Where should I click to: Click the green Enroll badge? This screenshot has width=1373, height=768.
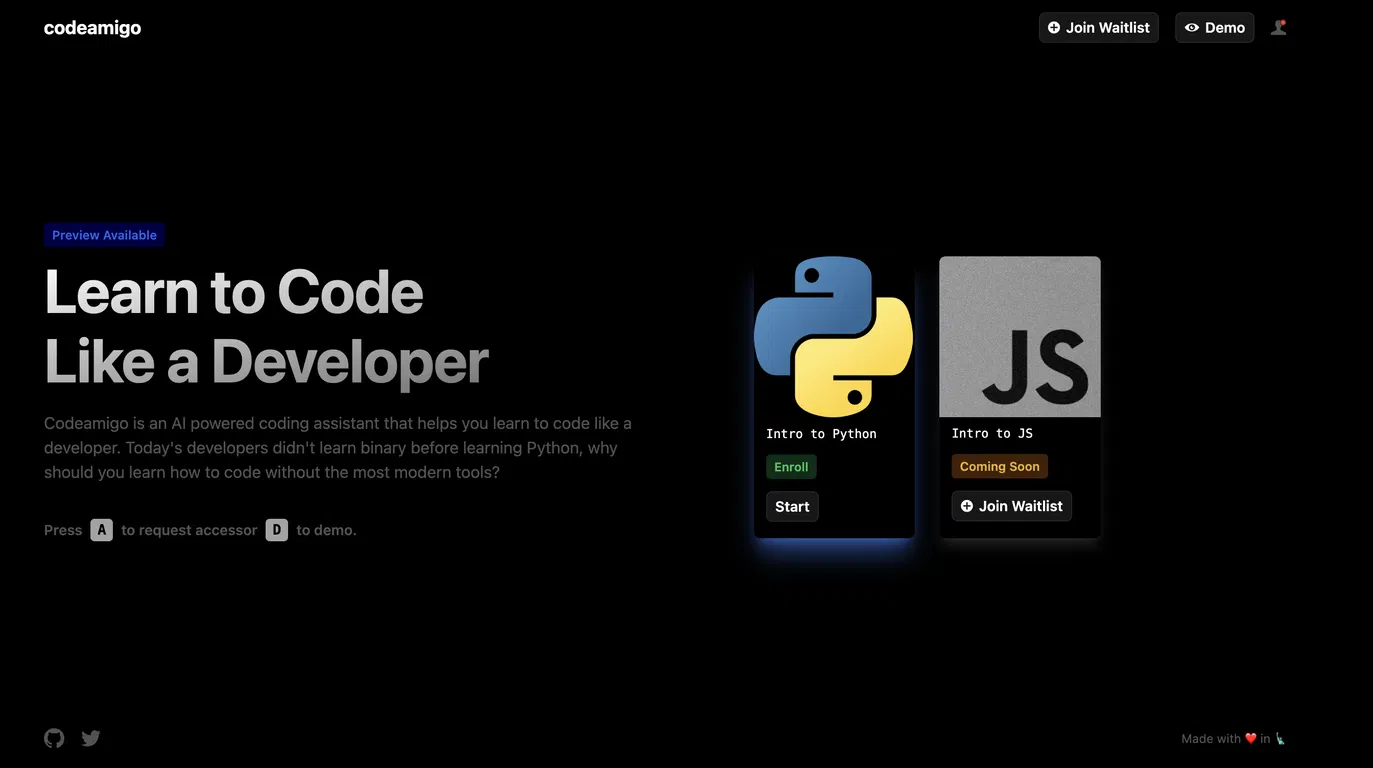[791, 467]
